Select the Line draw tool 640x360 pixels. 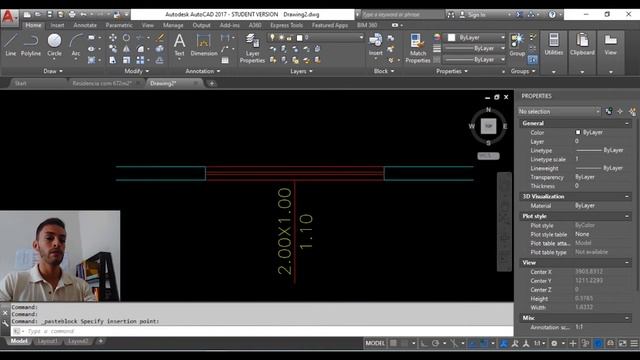(11, 44)
